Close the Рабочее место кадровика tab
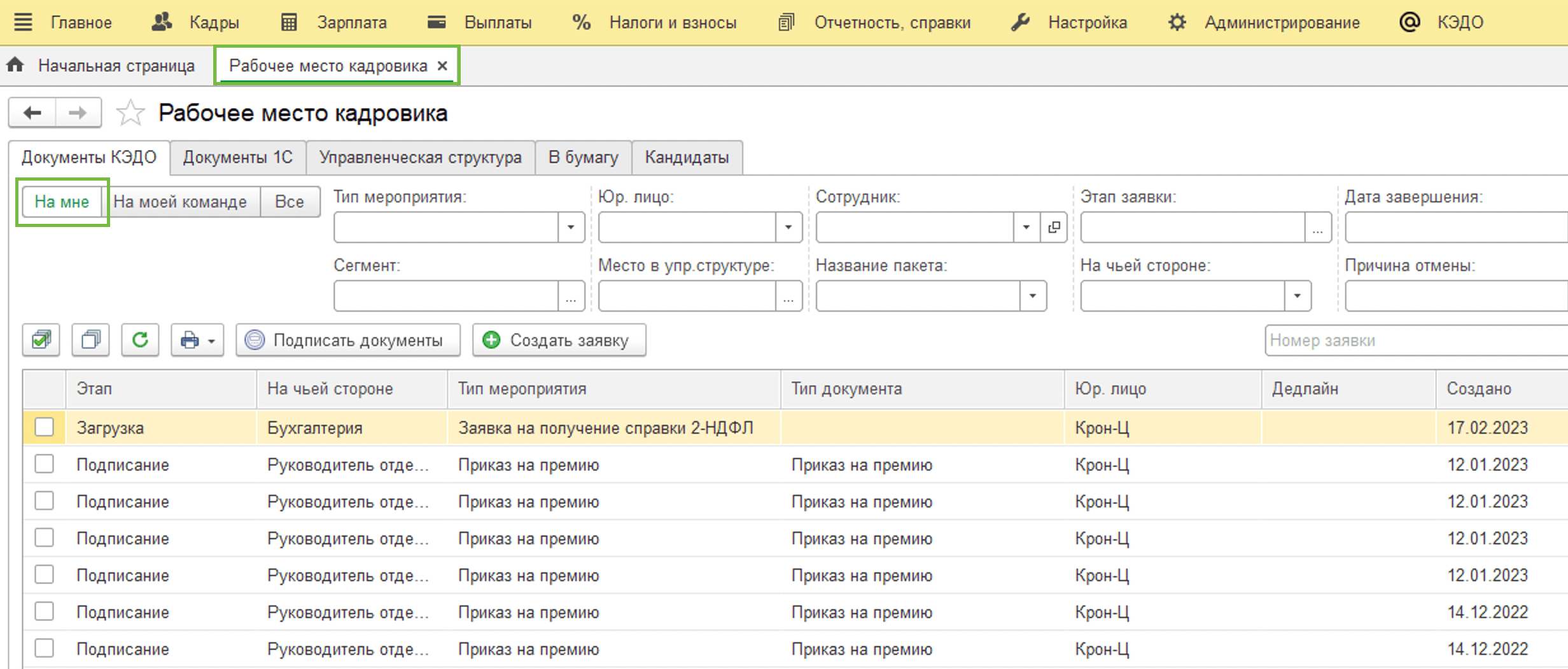 pos(442,66)
